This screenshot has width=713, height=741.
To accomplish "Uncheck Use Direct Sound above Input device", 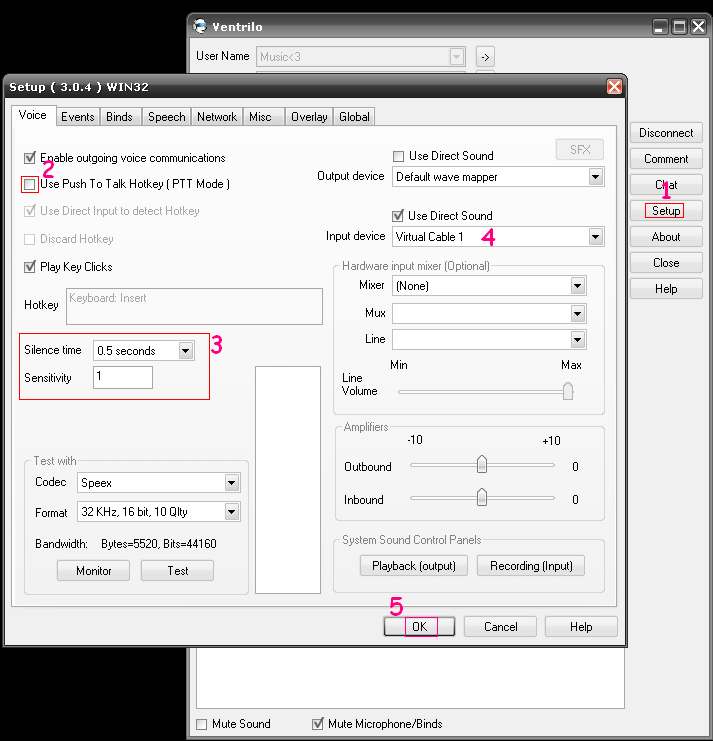I will click(x=398, y=216).
